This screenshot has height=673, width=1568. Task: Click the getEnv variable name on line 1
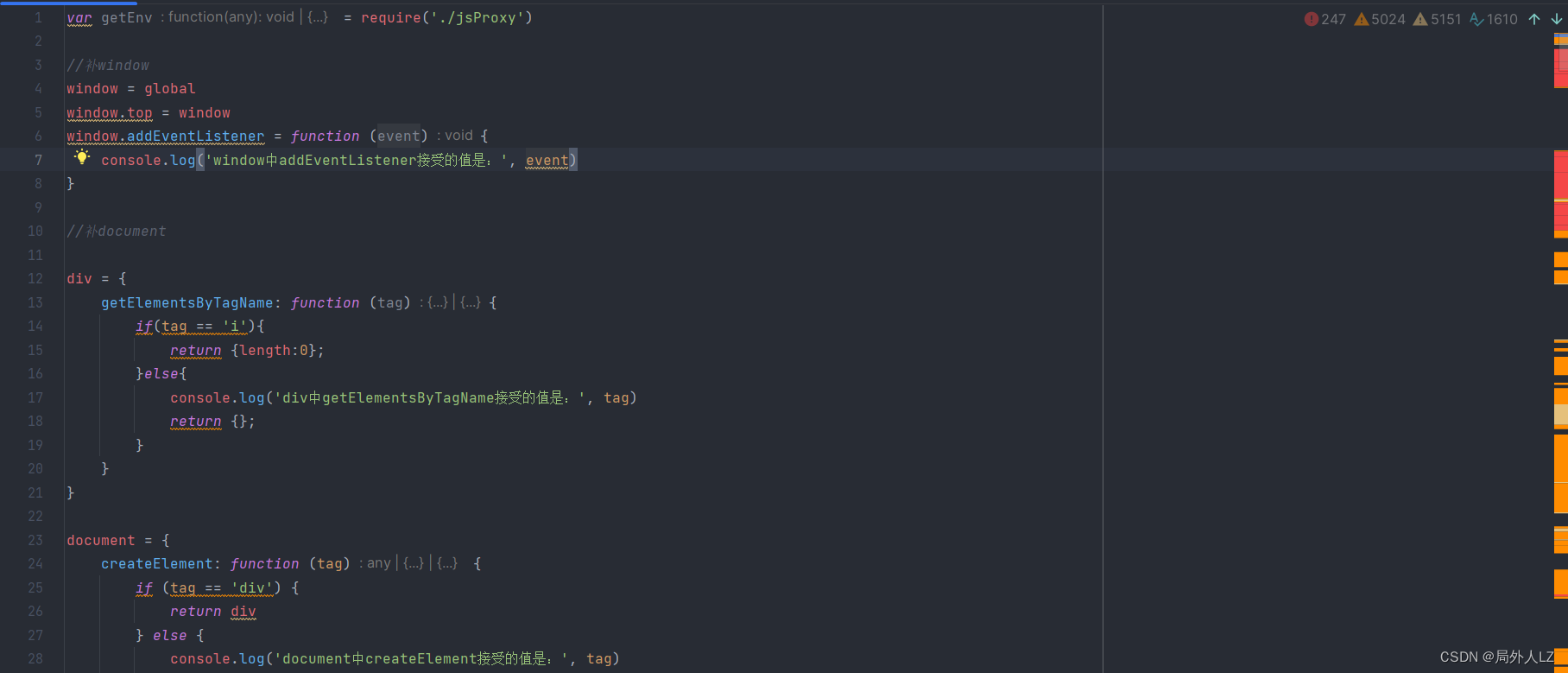tap(126, 17)
